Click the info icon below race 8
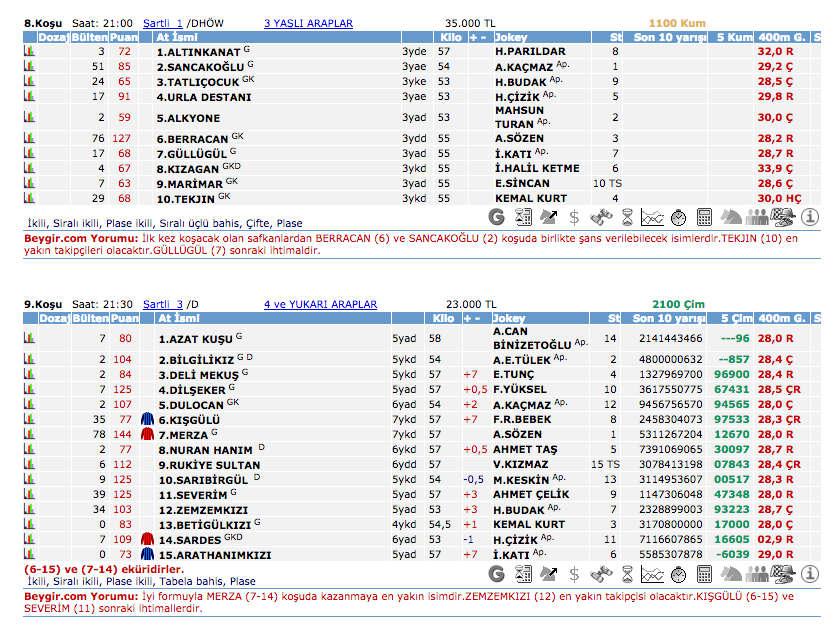The width and height of the screenshot is (837, 625). point(809,216)
